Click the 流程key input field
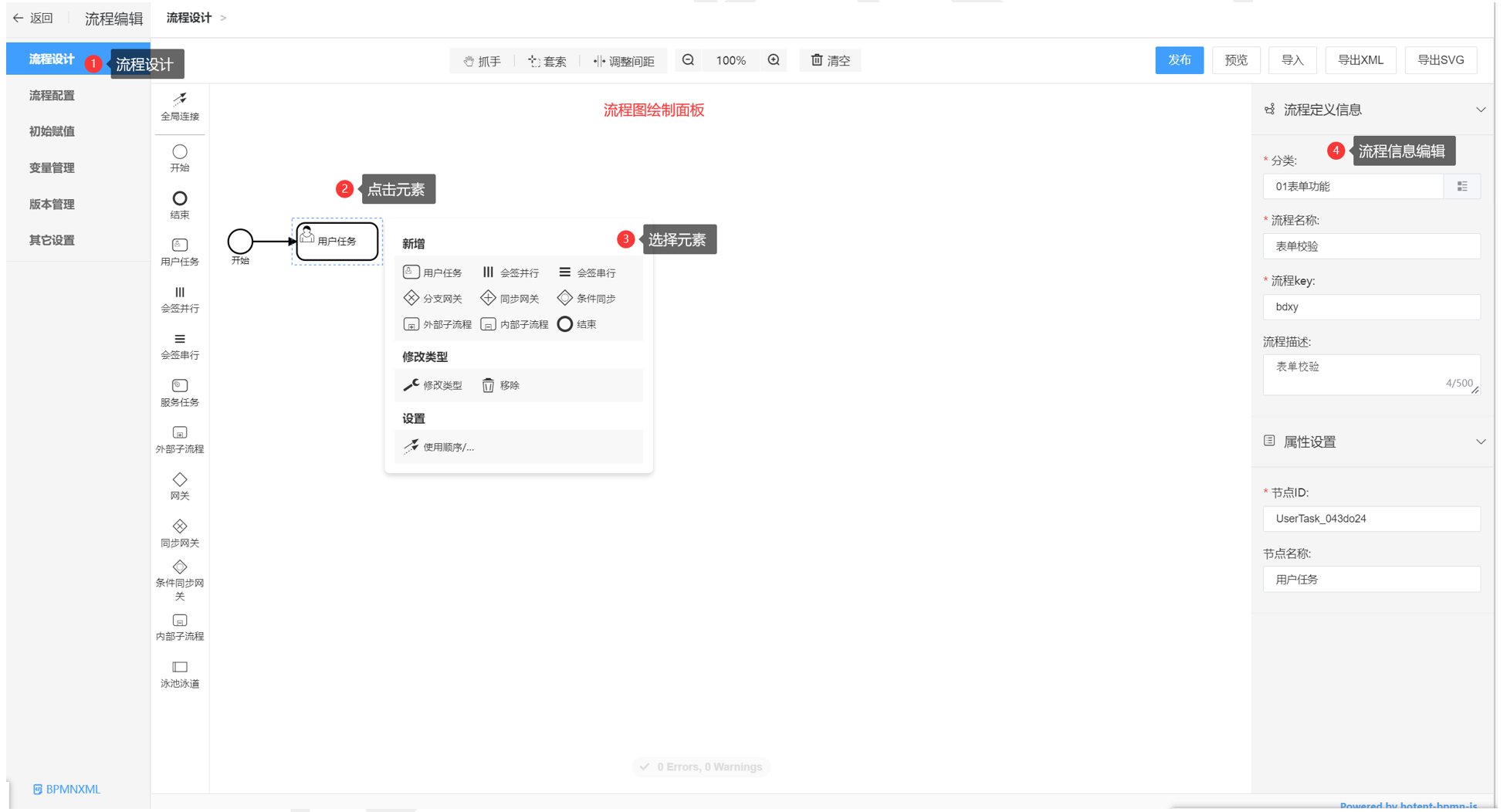 coord(1371,307)
